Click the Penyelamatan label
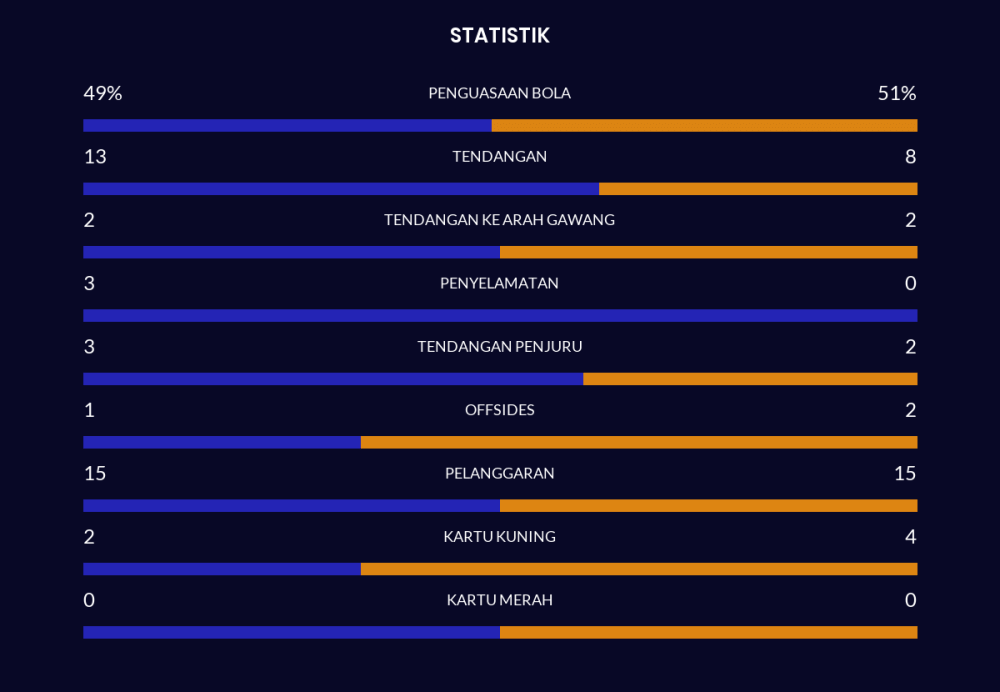This screenshot has width=1000, height=692. [x=499, y=283]
